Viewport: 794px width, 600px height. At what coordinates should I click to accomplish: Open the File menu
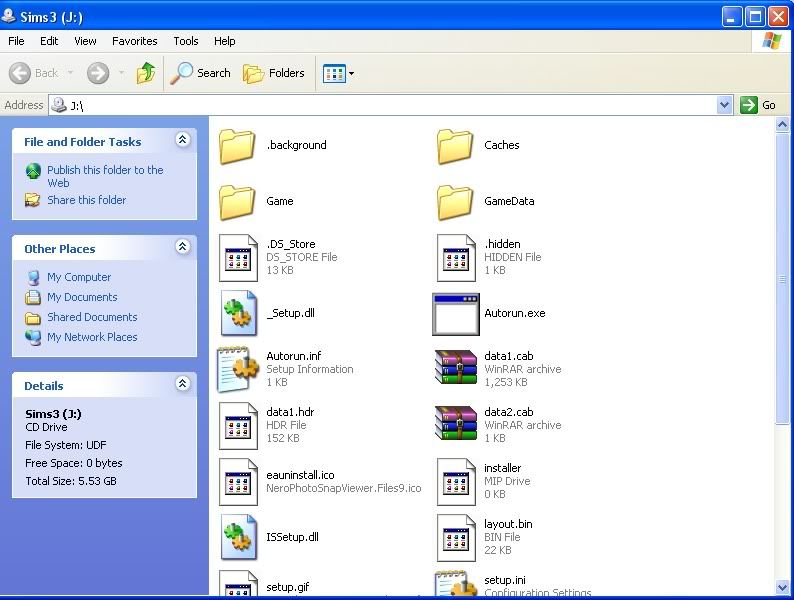(16, 41)
